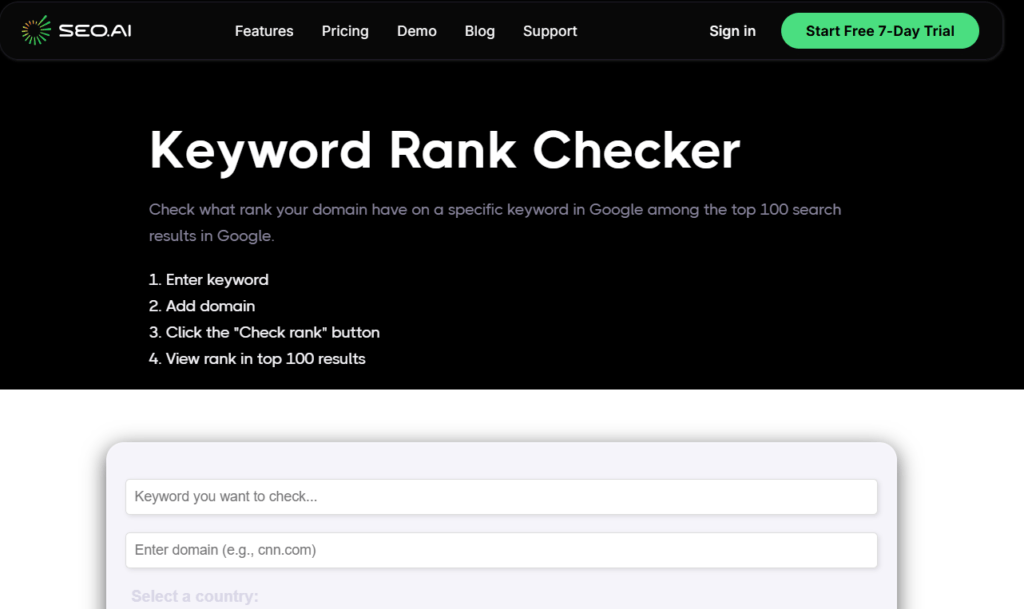Click the Keyword Rank Checker heading
Image resolution: width=1024 pixels, height=609 pixels.
pyautogui.click(x=443, y=150)
